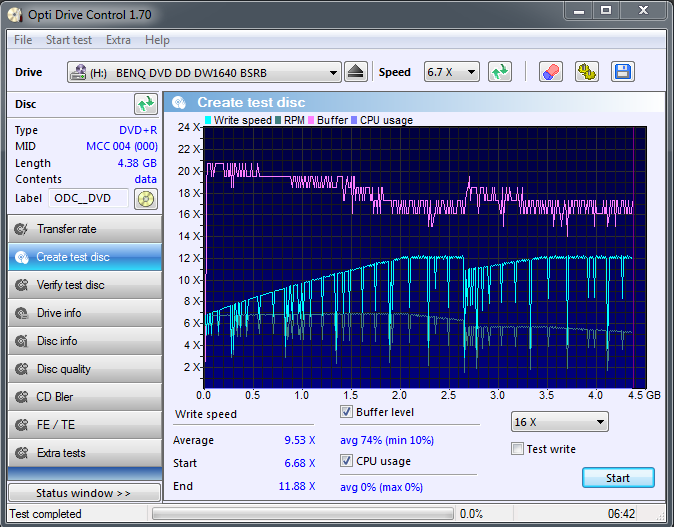Click avg 0% (max 0%) CPU text
The height and width of the screenshot is (527, 674).
[x=381, y=487]
